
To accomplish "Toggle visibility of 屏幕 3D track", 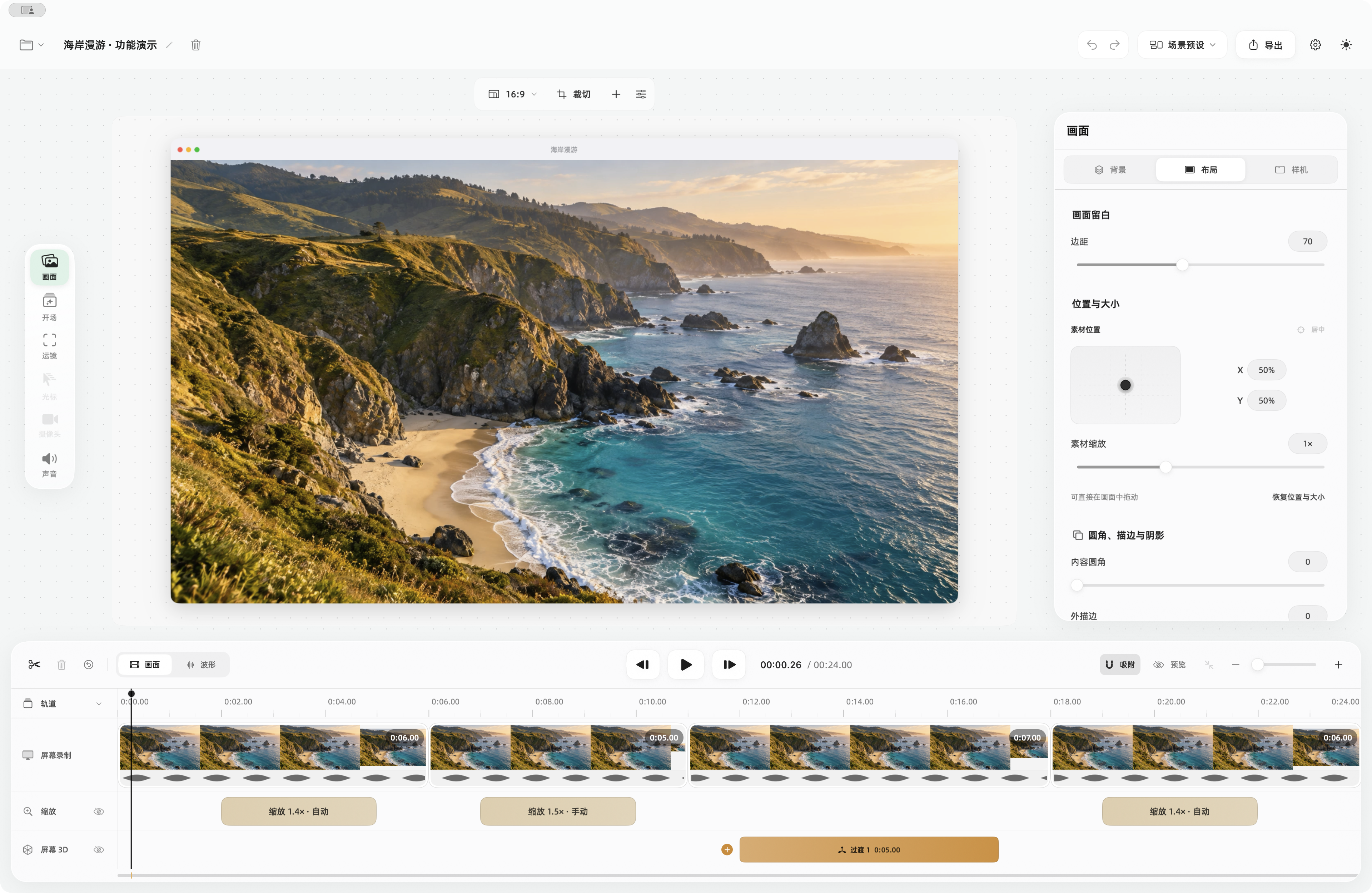I will 99,849.
